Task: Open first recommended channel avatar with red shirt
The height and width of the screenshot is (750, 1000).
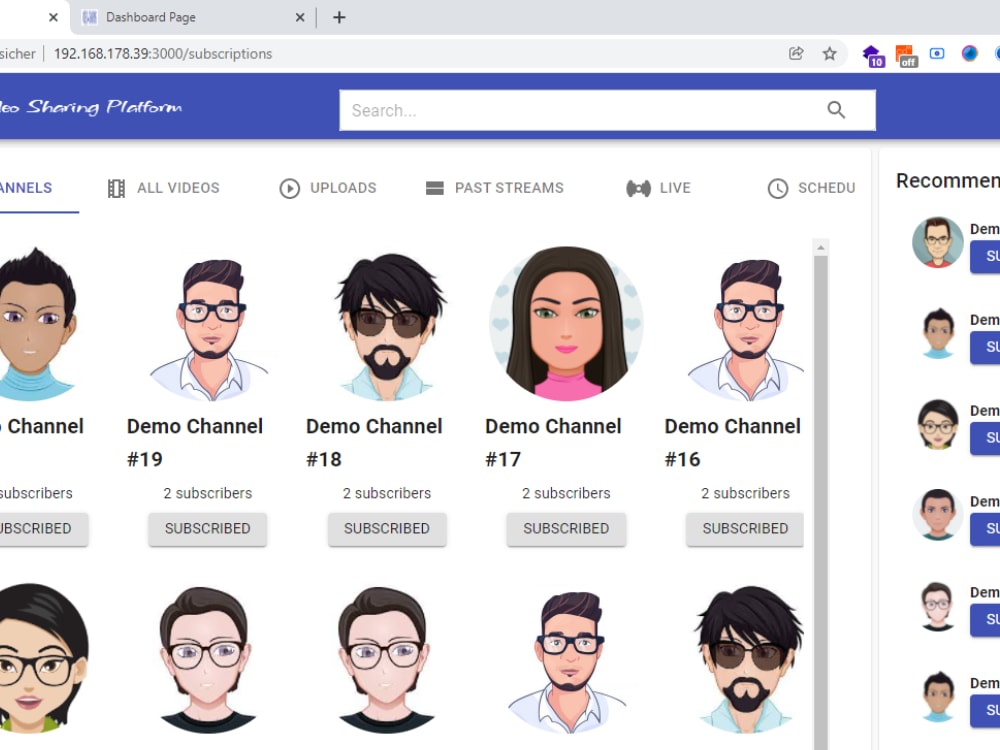Action: point(938,242)
